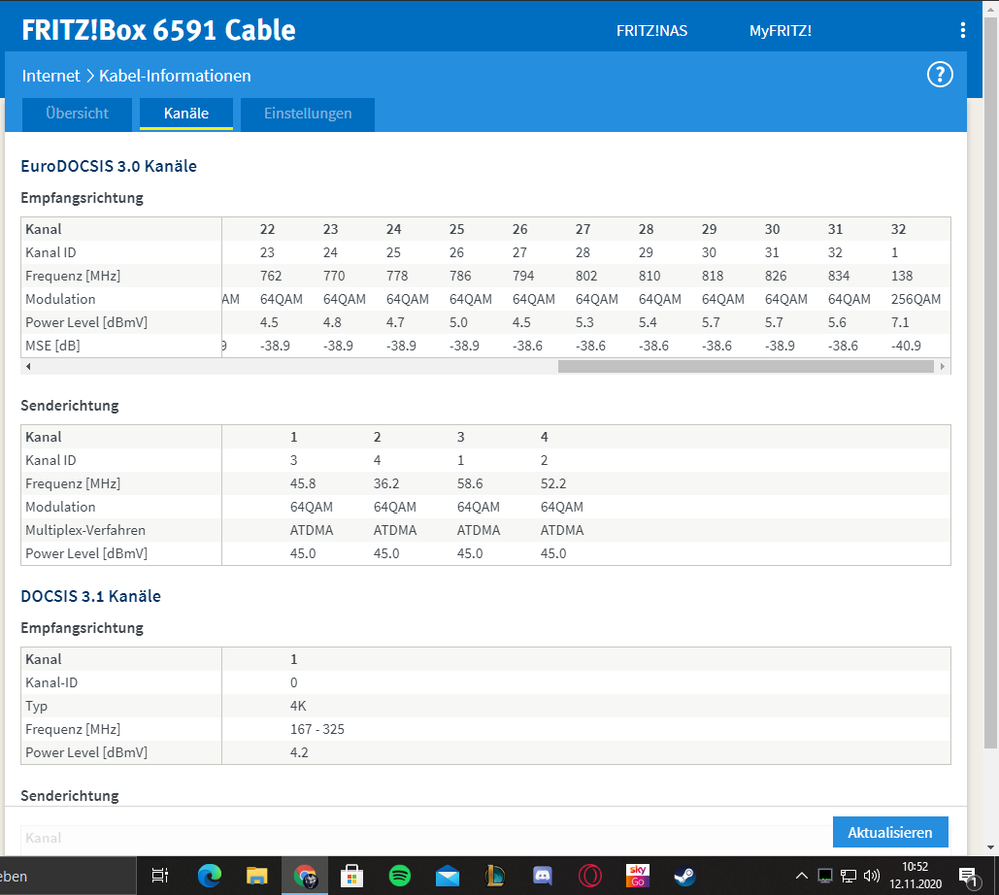Screen dimensions: 999x895
Task: Click power level 5.3 of channel 27
Action: pos(584,322)
